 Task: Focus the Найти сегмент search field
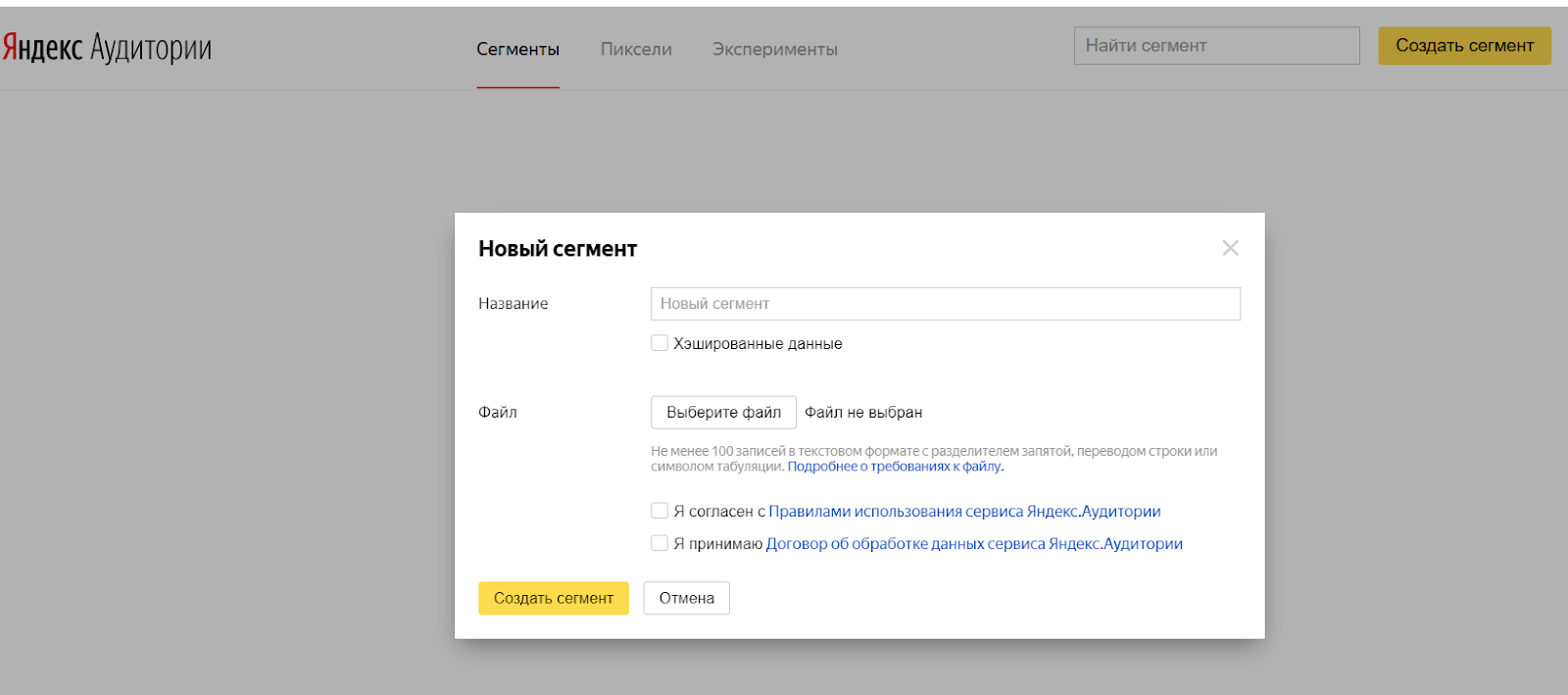(x=1216, y=46)
